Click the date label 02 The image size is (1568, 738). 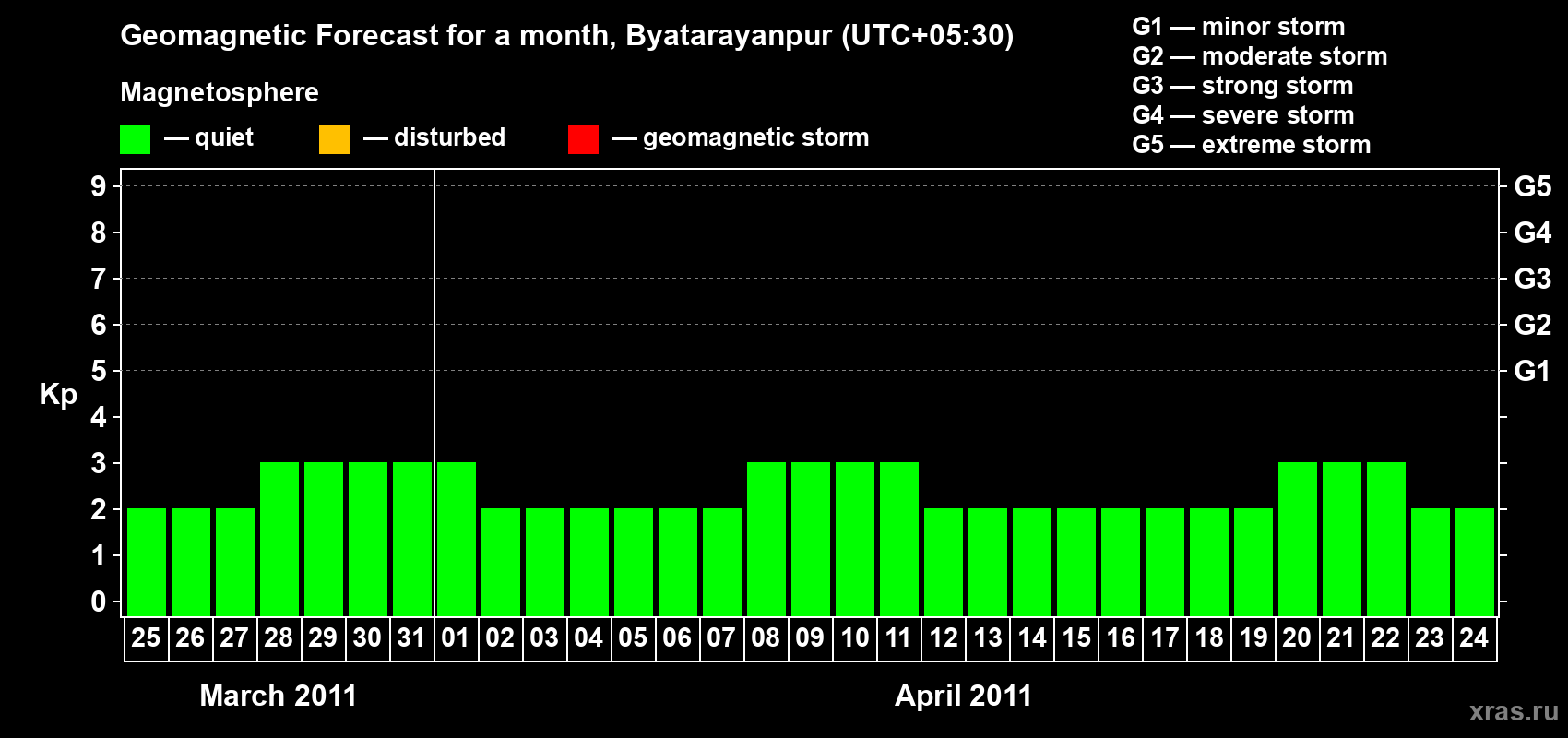point(500,638)
